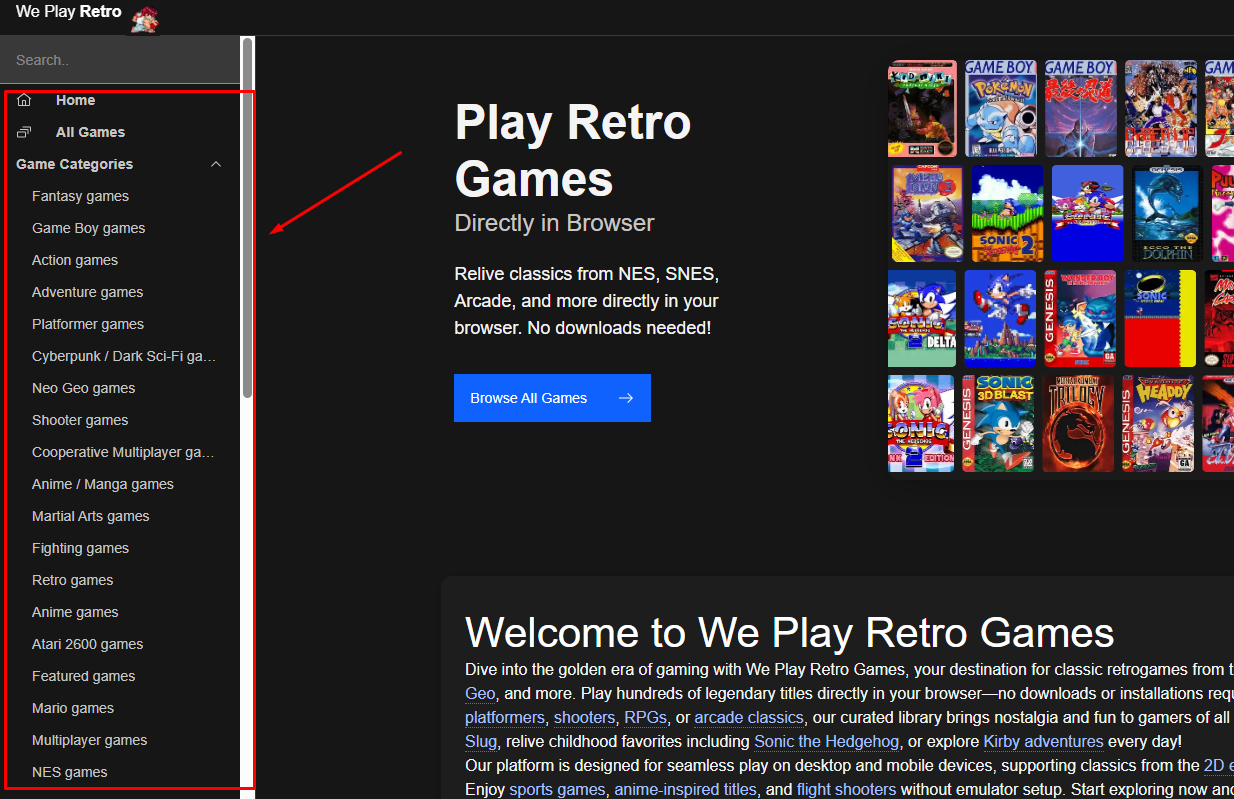The width and height of the screenshot is (1234, 799).
Task: Select Anime games category
Action: (x=75, y=612)
